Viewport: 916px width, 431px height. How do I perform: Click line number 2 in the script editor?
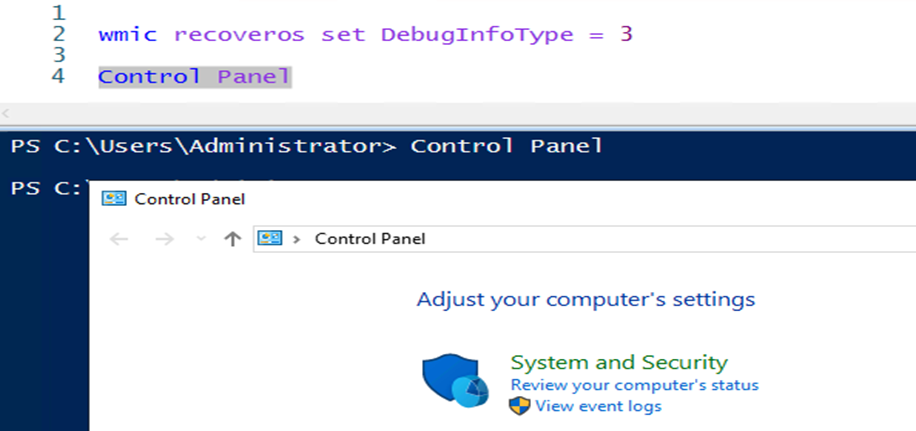pyautogui.click(x=58, y=34)
